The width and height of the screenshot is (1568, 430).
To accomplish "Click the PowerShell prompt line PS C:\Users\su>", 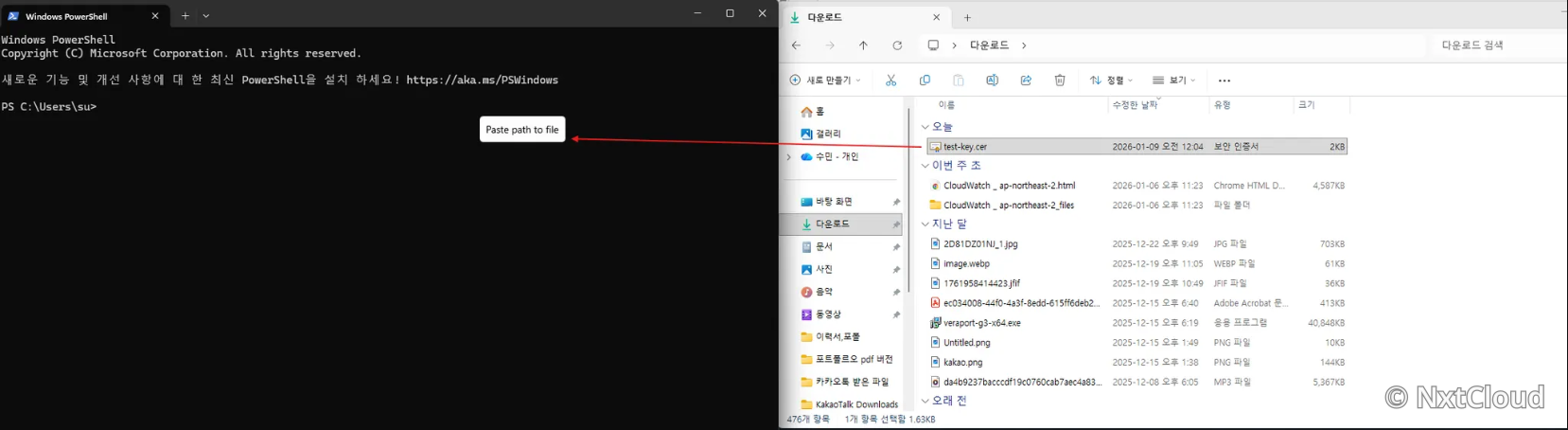I will [49, 107].
